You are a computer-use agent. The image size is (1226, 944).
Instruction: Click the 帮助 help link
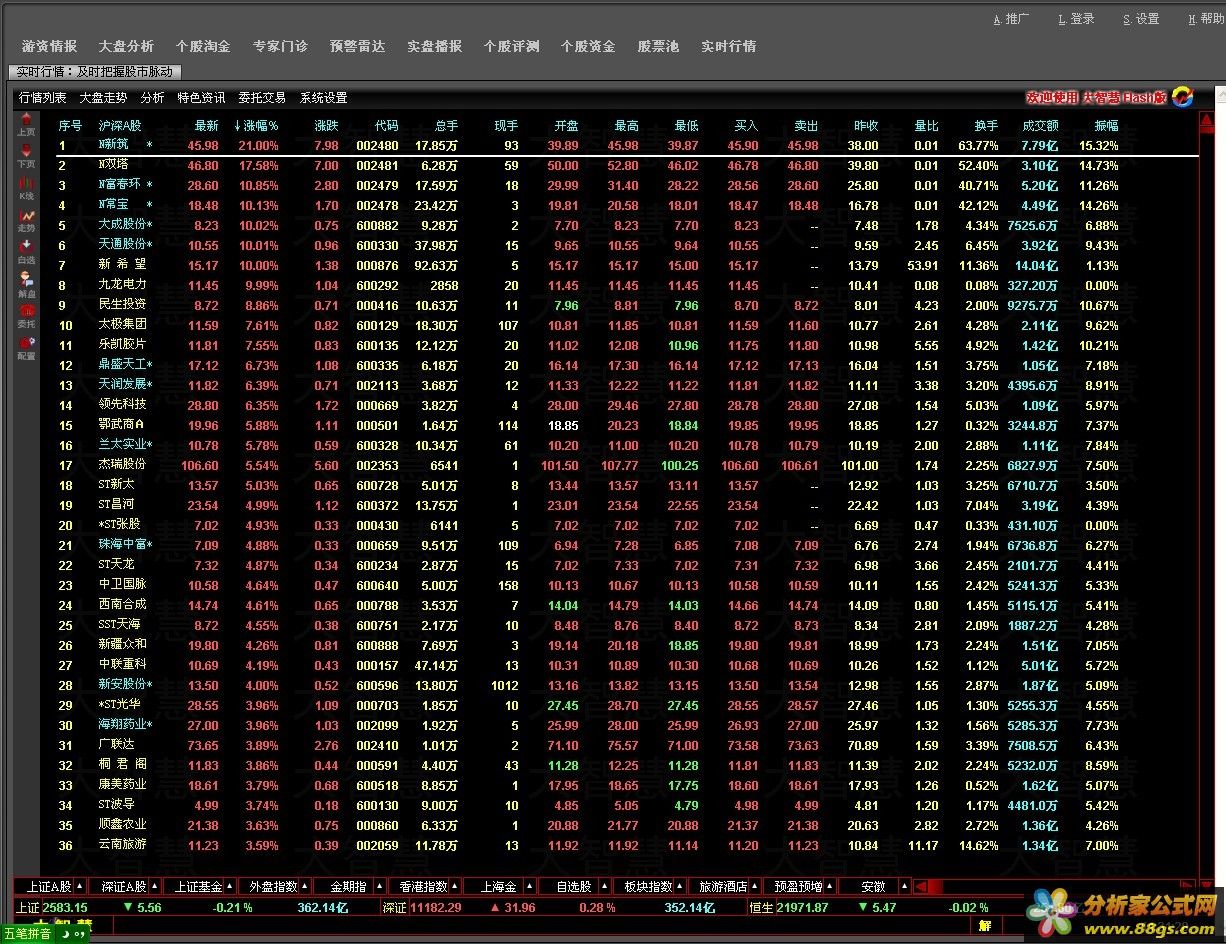[x=1206, y=19]
